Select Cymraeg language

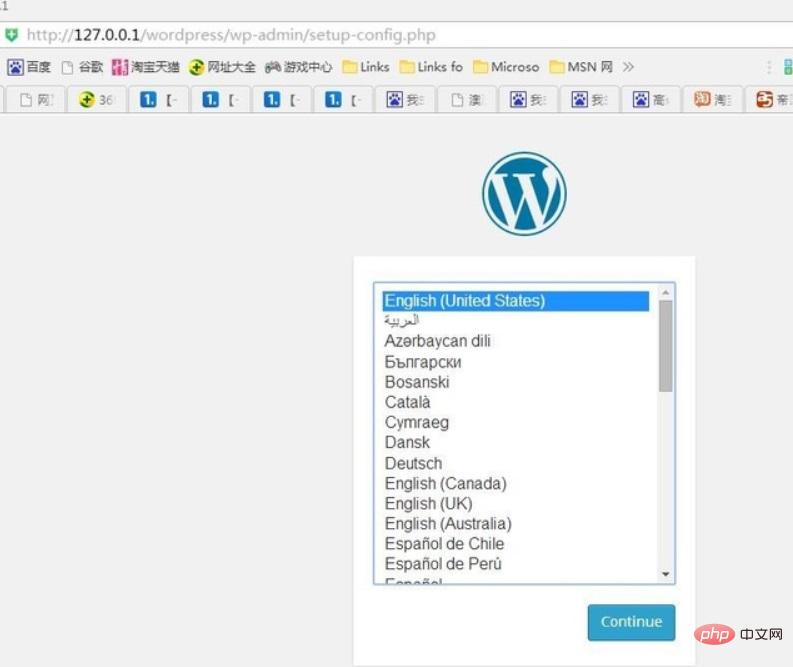[x=516, y=422]
